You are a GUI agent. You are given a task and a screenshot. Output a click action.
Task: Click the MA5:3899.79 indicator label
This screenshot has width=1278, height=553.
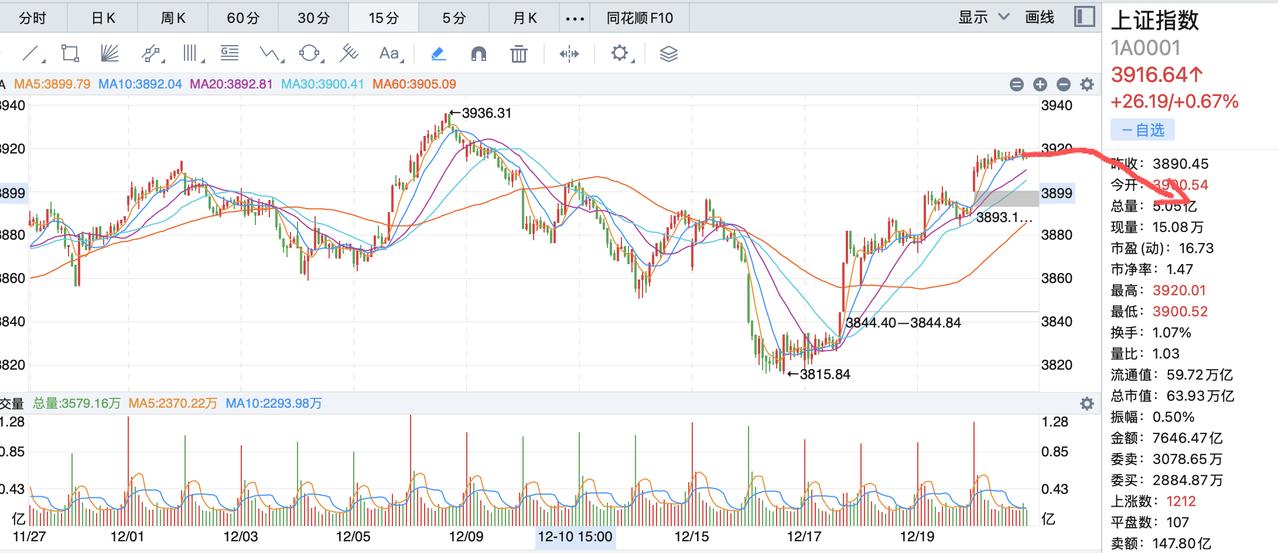(52, 85)
